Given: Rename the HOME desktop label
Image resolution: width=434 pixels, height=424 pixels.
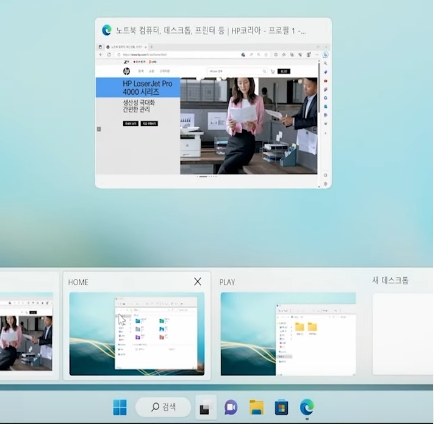Looking at the screenshot, I should point(78,282).
